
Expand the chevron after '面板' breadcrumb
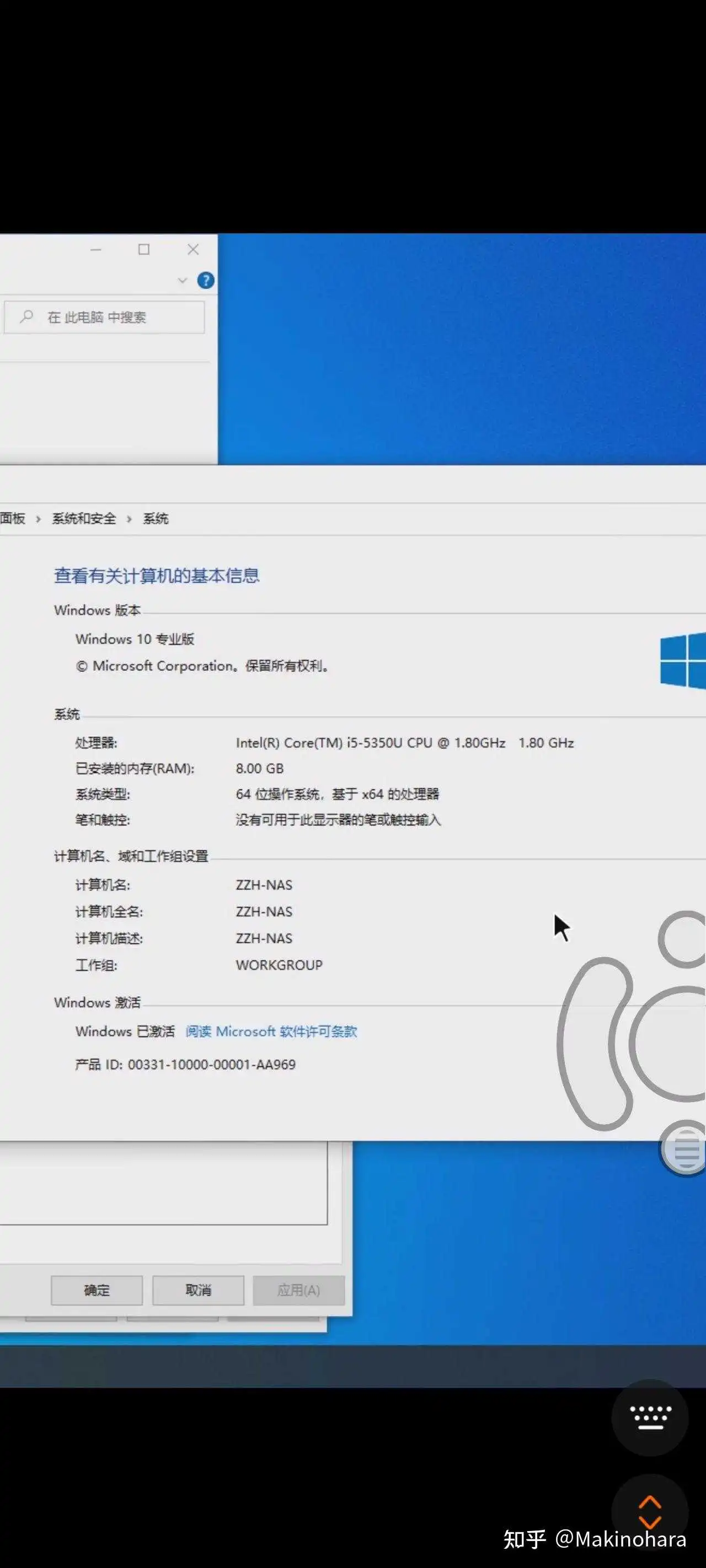coord(39,519)
